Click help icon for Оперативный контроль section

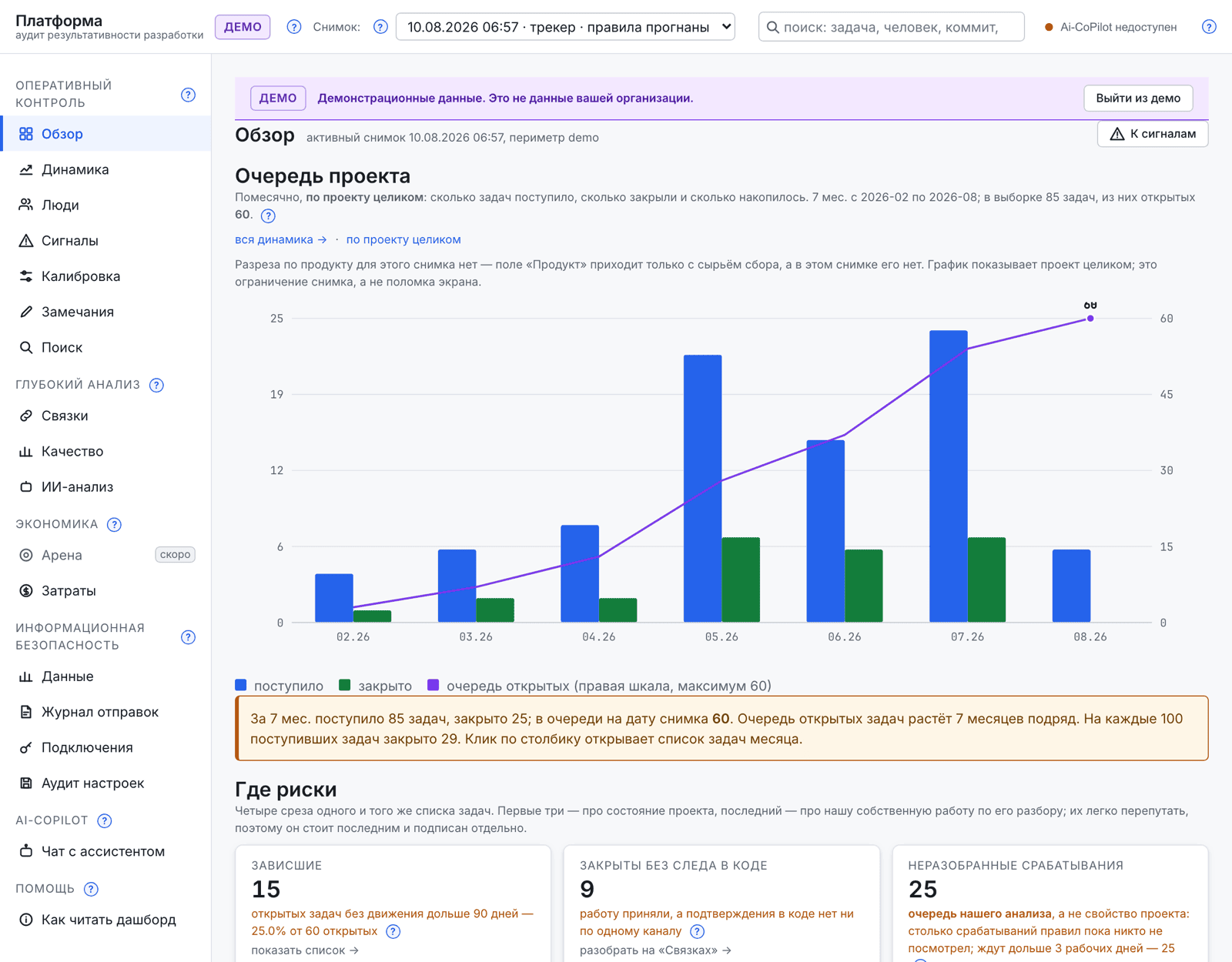pos(188,95)
